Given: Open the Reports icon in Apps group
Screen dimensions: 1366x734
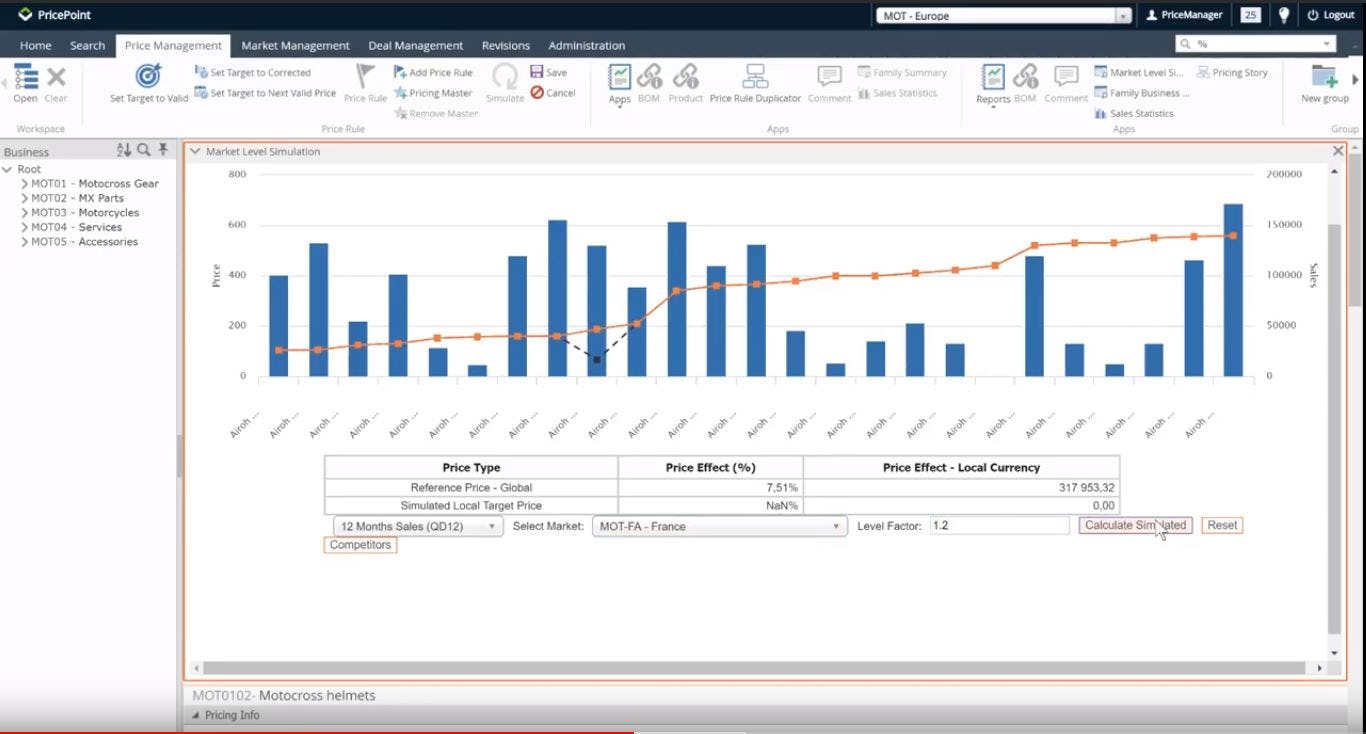Looking at the screenshot, I should coord(992,82).
